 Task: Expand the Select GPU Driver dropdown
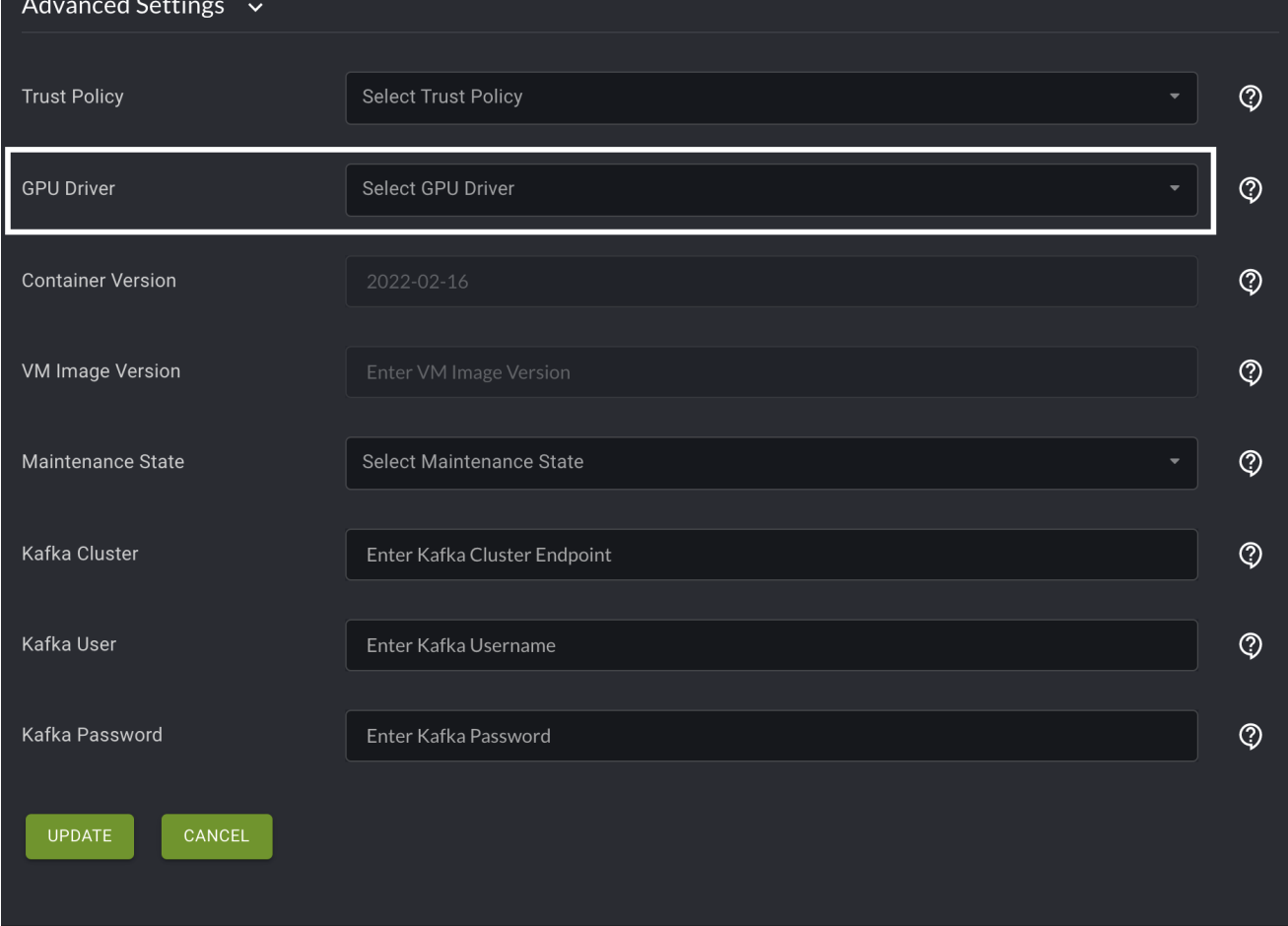click(771, 189)
